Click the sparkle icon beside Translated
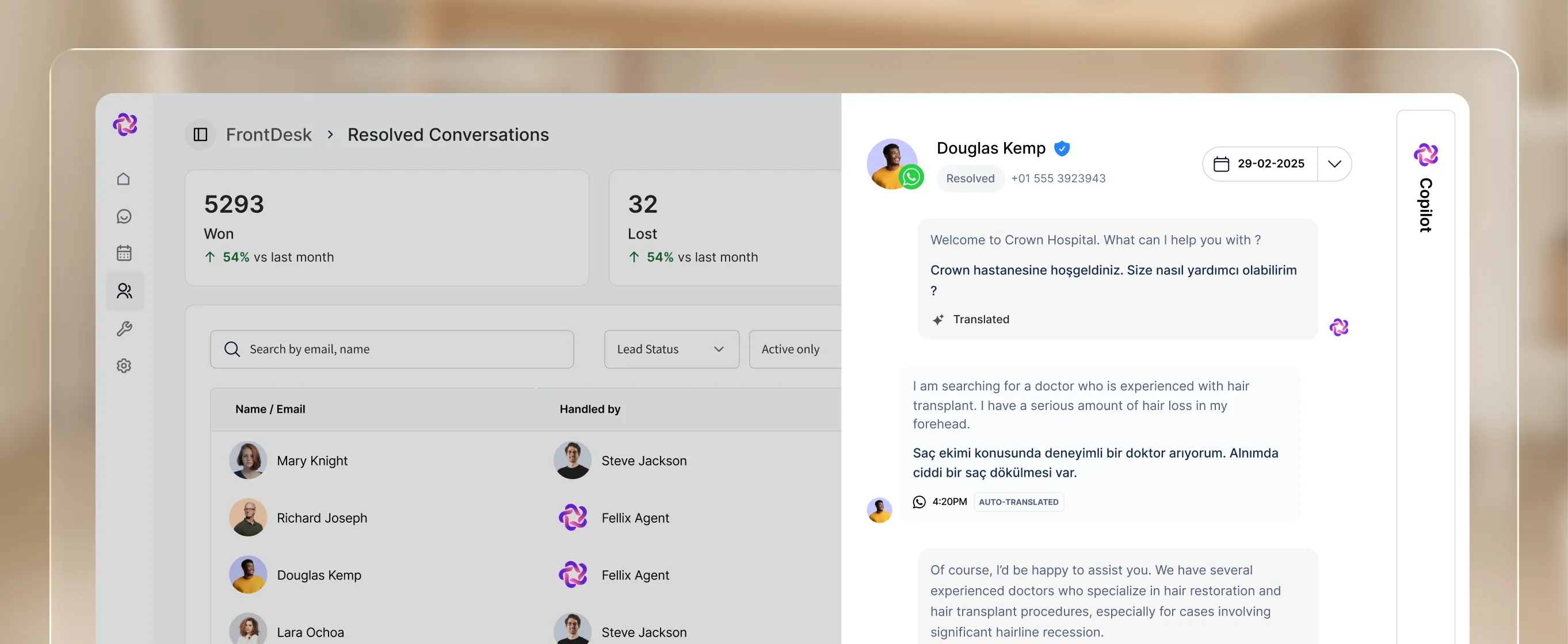1568x644 pixels. click(938, 320)
